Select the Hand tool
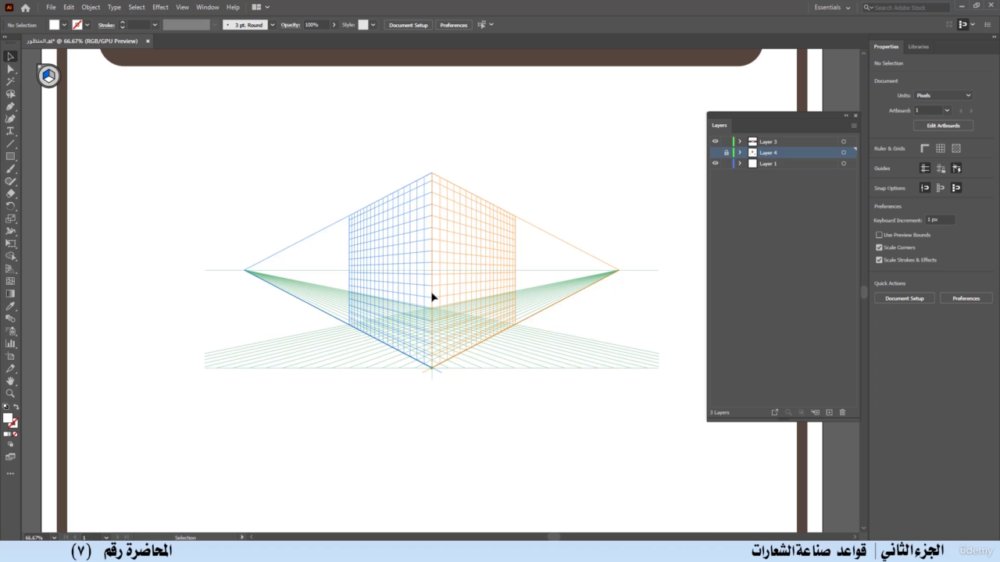Image resolution: width=1000 pixels, height=562 pixels. pos(10,381)
